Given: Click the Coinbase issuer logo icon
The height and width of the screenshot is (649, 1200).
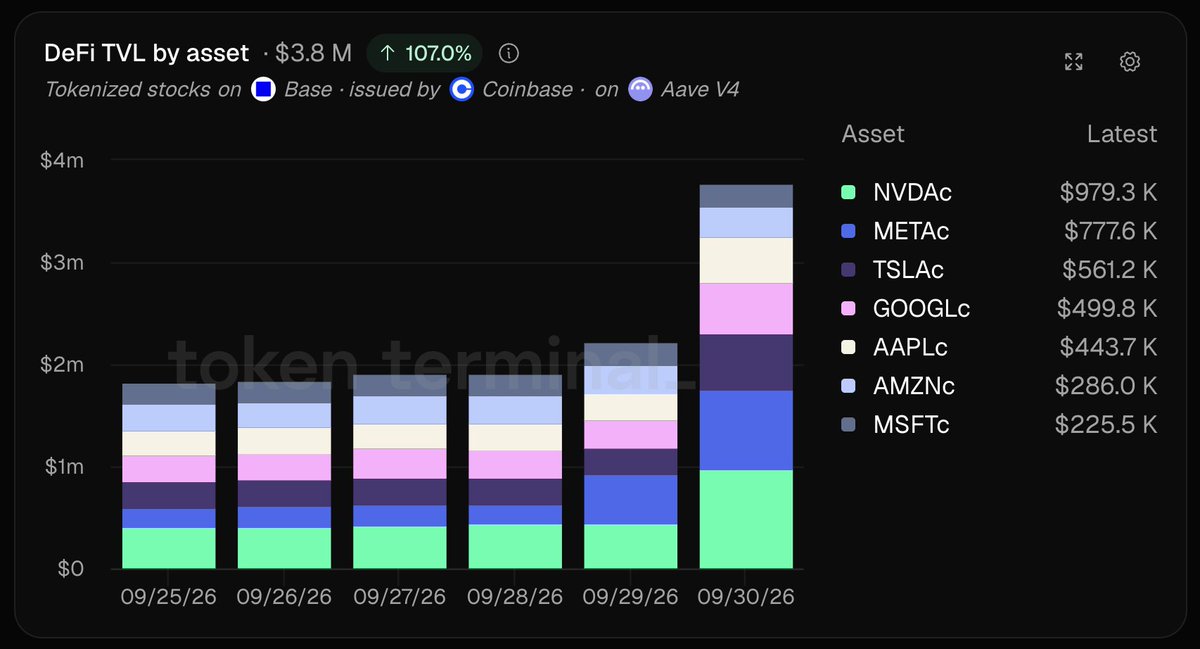Looking at the screenshot, I should (461, 89).
